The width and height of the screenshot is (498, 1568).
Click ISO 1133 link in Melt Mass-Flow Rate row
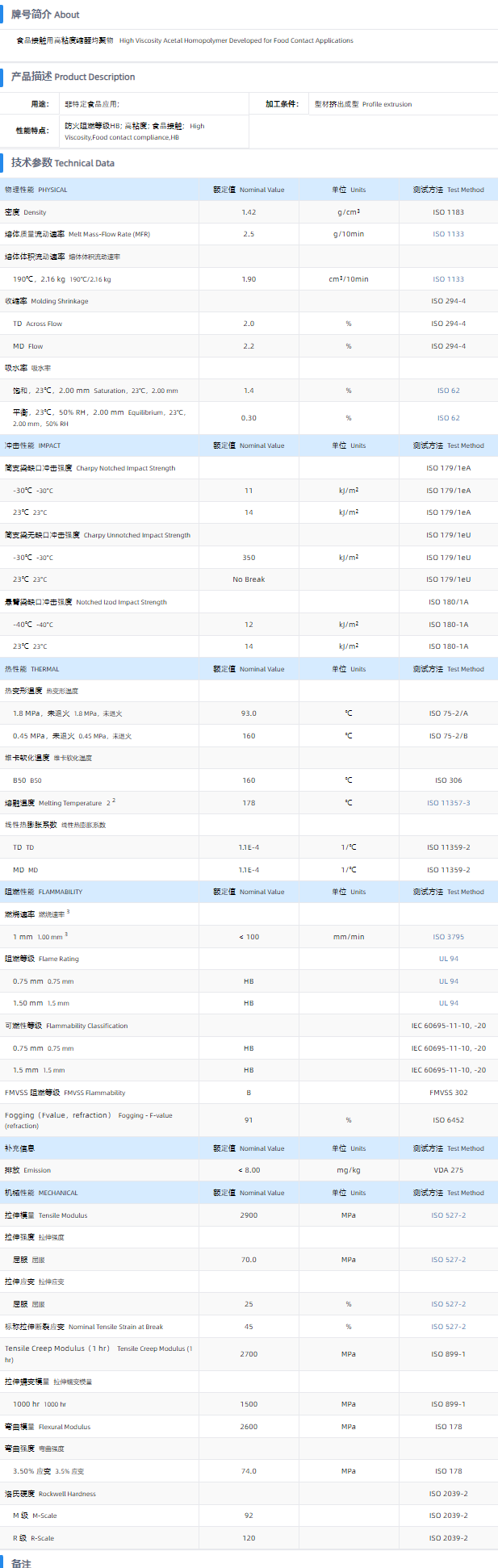(448, 234)
